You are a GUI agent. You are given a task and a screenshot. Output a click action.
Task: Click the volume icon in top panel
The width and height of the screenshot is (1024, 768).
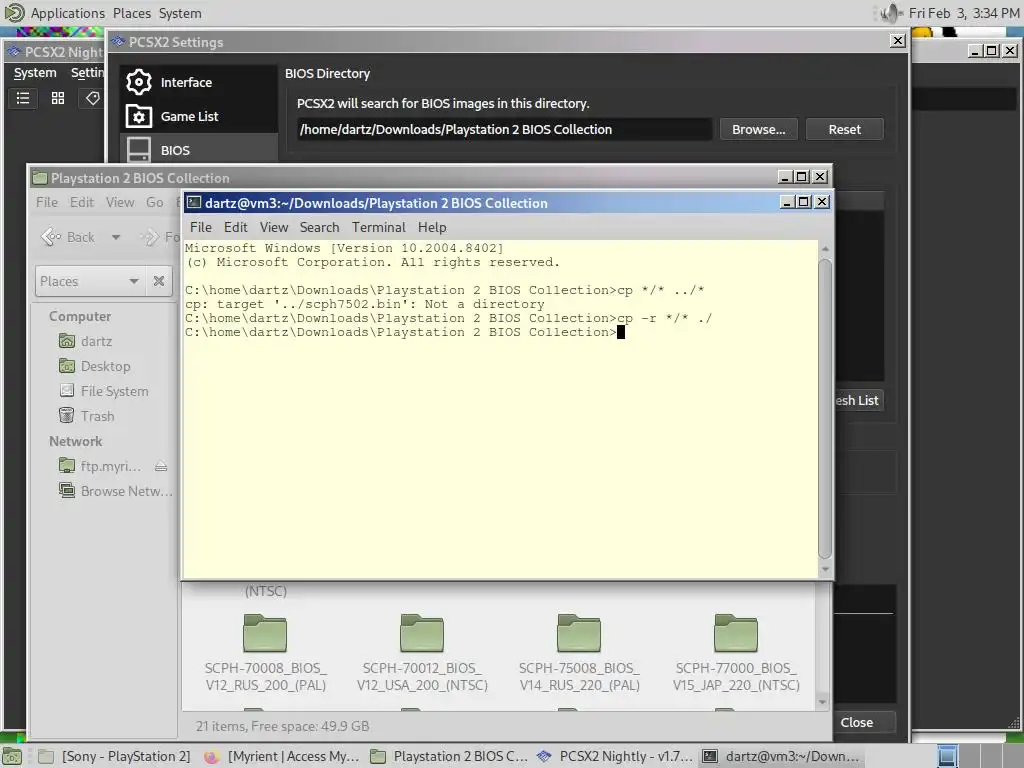(891, 13)
